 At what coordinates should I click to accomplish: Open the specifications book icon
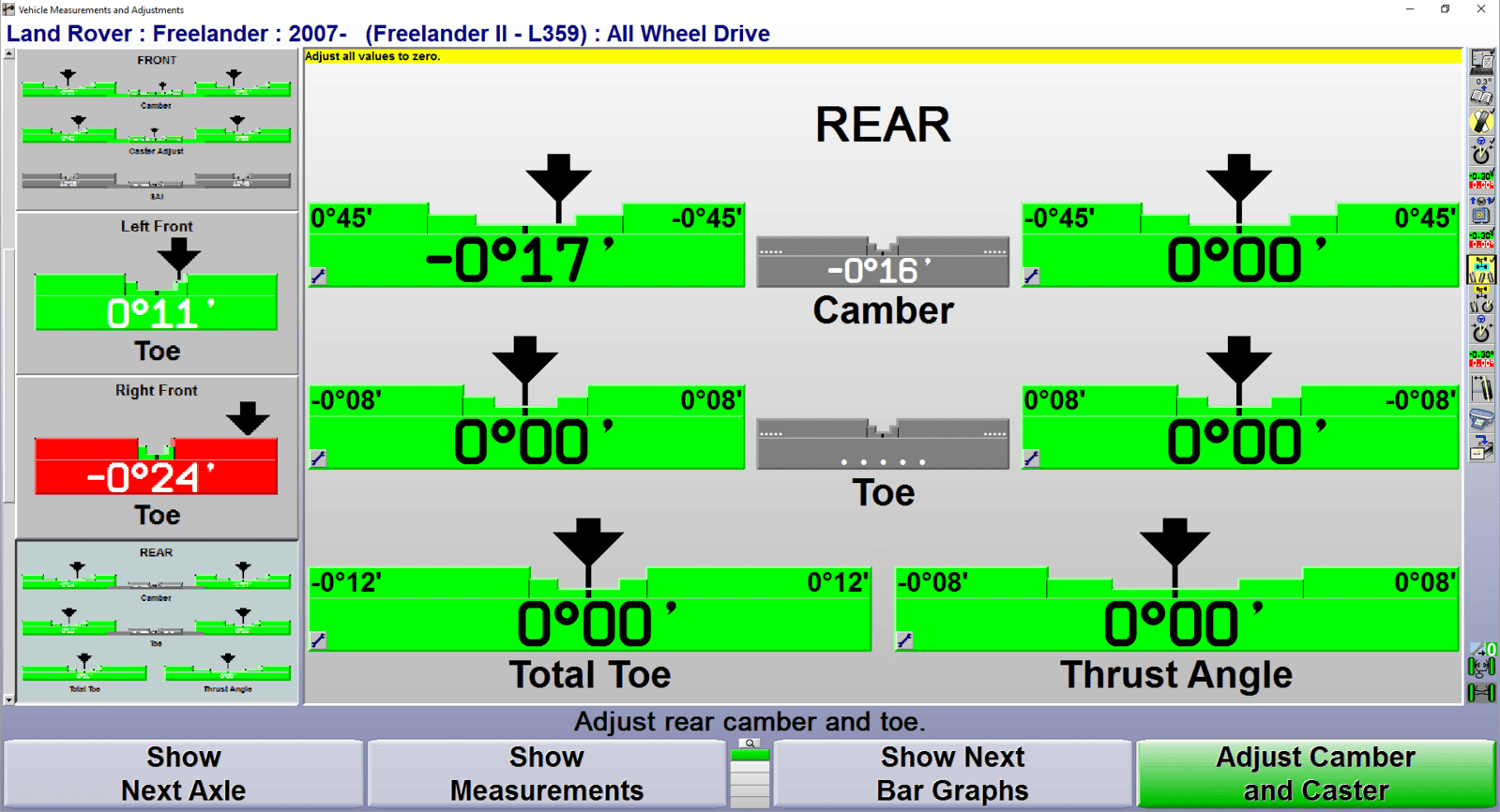pos(1481,92)
